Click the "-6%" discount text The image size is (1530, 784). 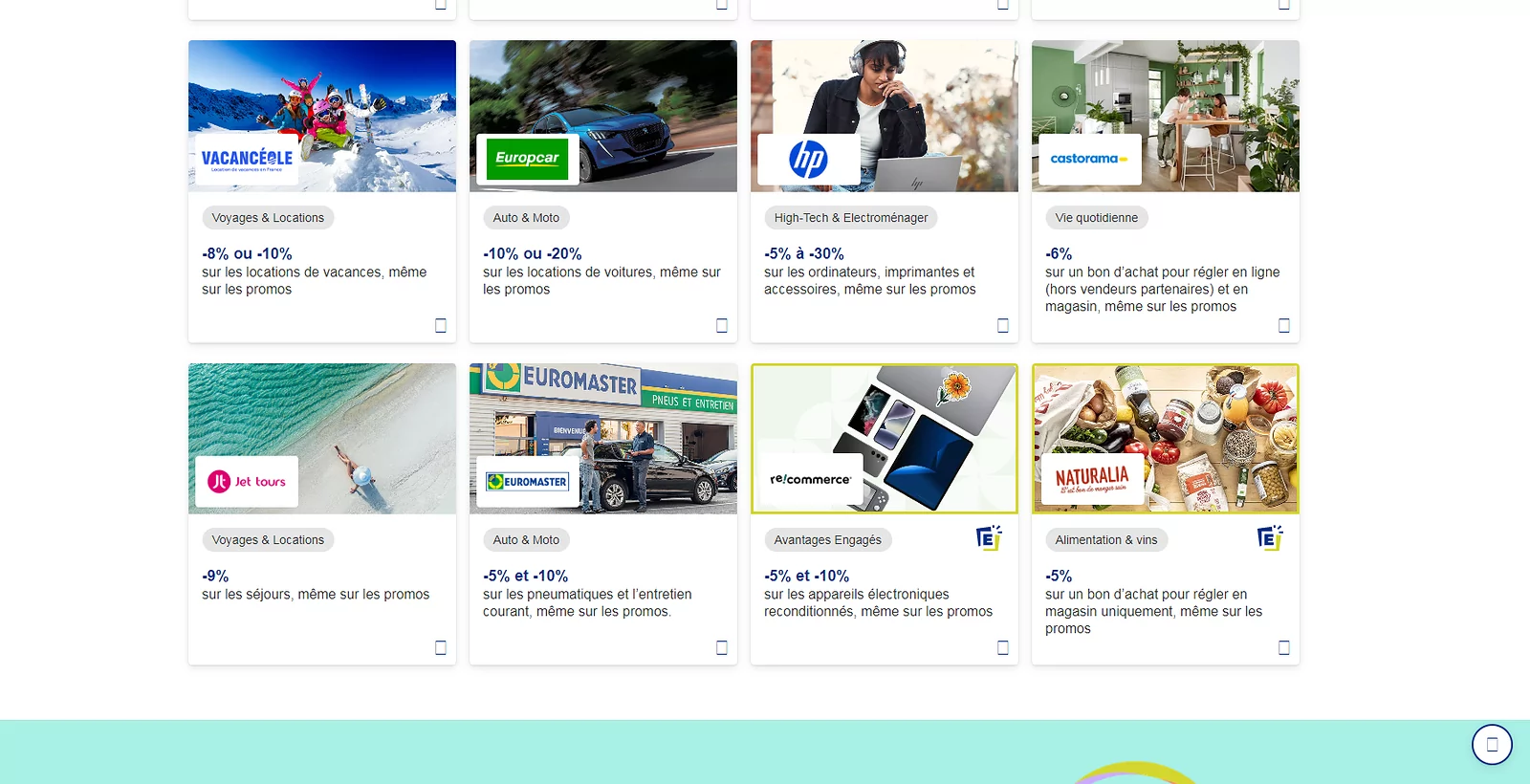(x=1059, y=253)
